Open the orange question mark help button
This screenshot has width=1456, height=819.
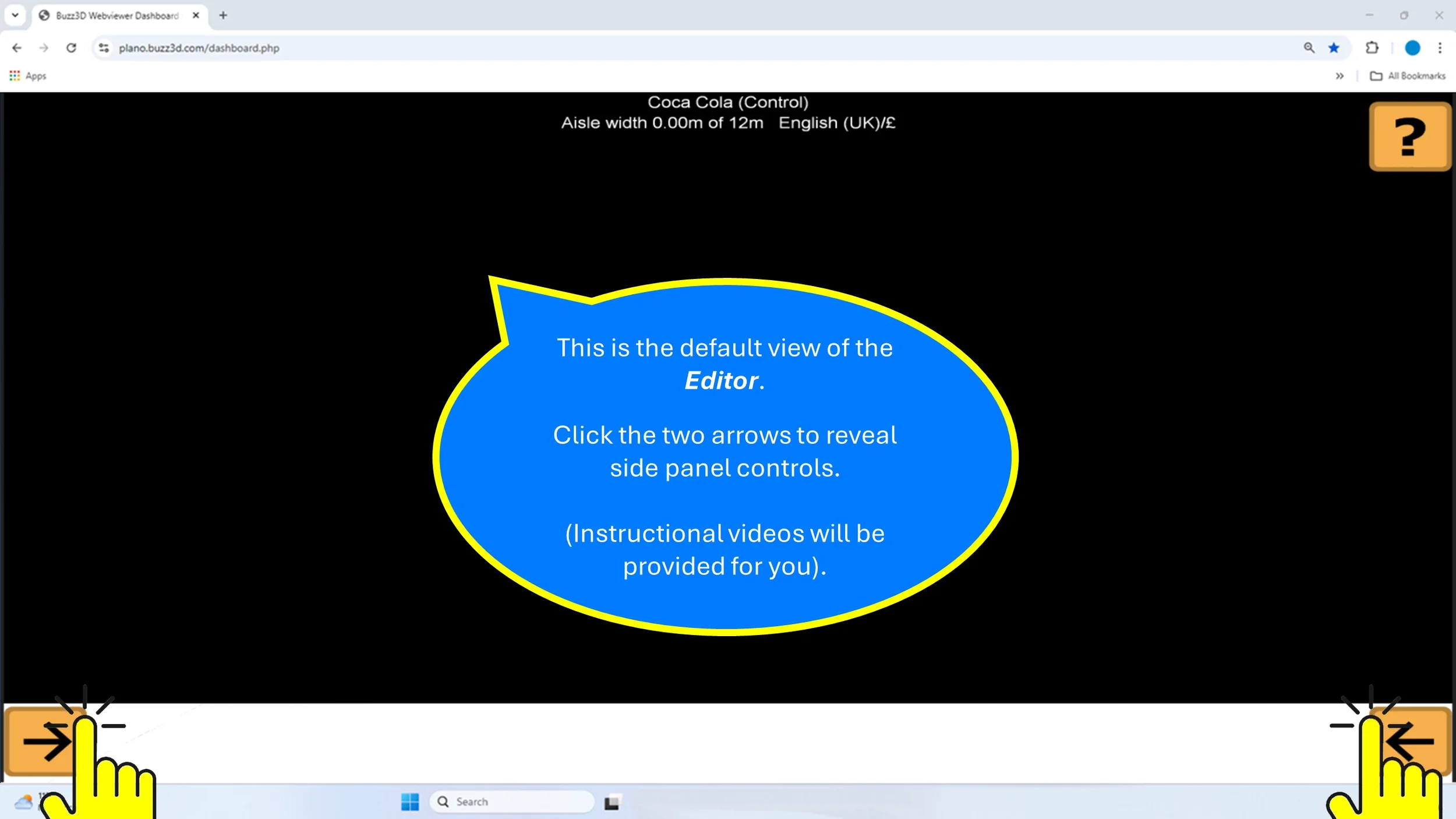point(1409,136)
